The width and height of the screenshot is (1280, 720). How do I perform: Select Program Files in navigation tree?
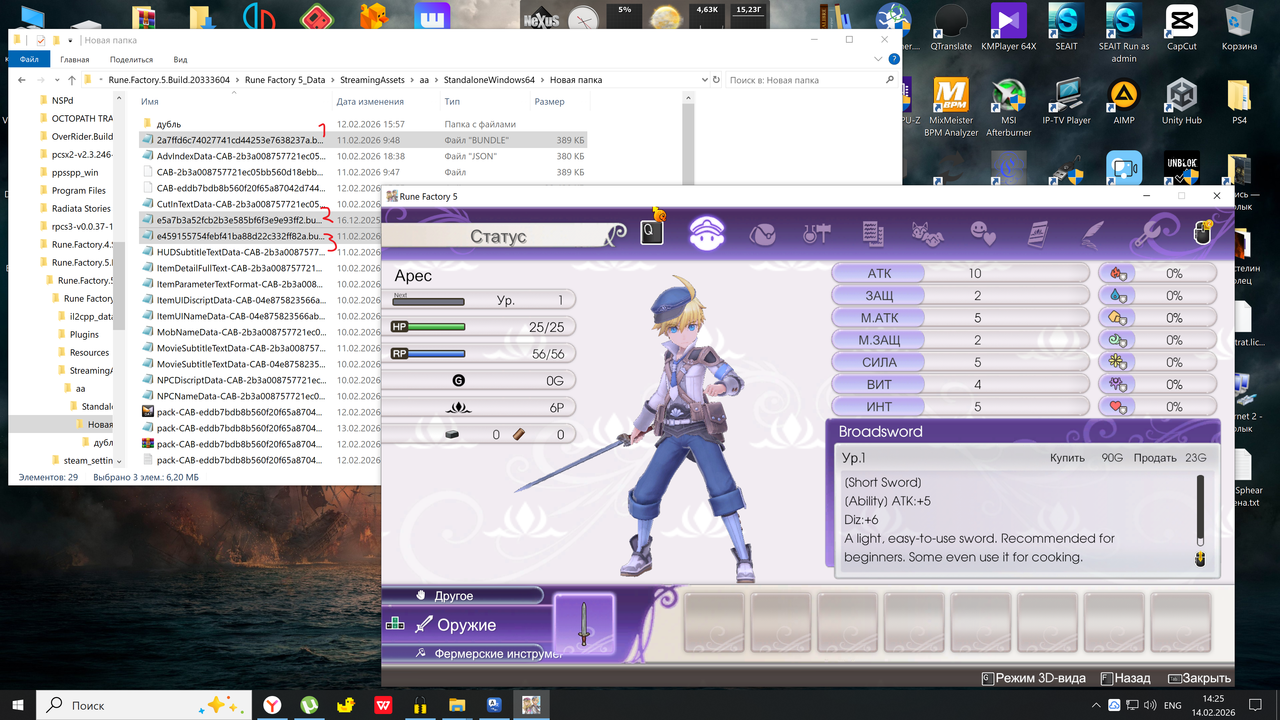point(79,190)
